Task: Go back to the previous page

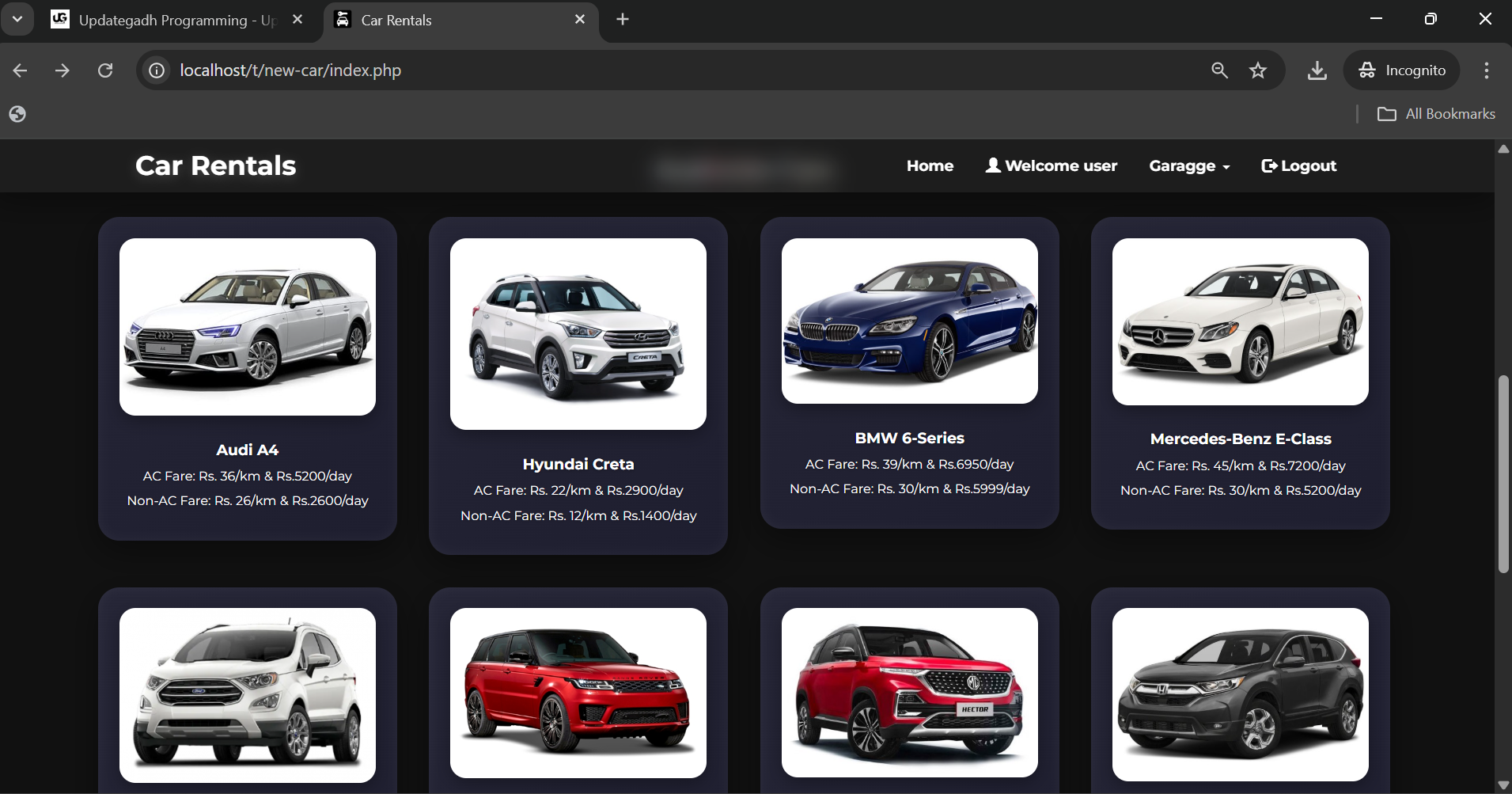Action: [21, 70]
